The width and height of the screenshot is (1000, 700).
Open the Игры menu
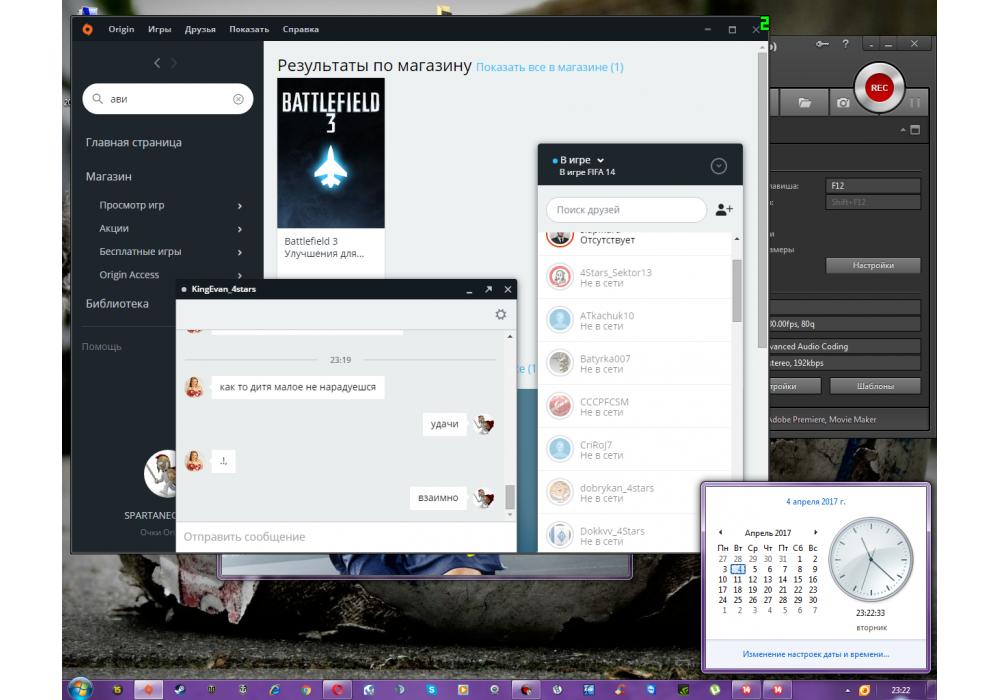tap(159, 29)
